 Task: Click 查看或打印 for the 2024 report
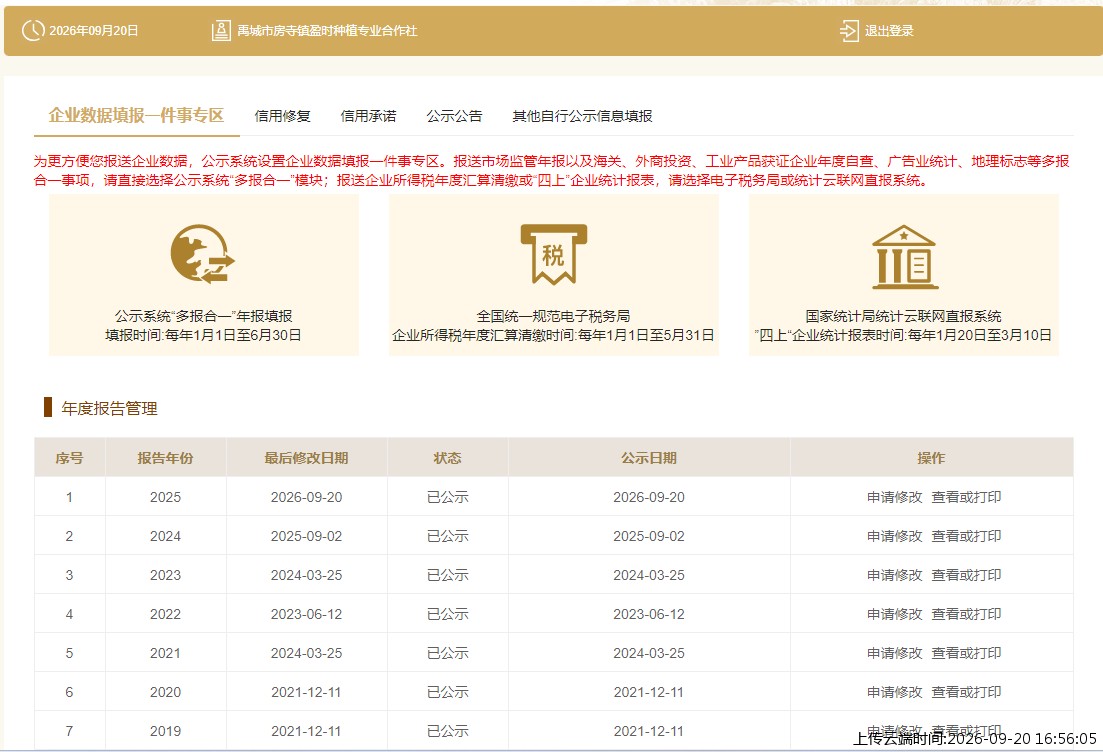pyautogui.click(x=966, y=536)
